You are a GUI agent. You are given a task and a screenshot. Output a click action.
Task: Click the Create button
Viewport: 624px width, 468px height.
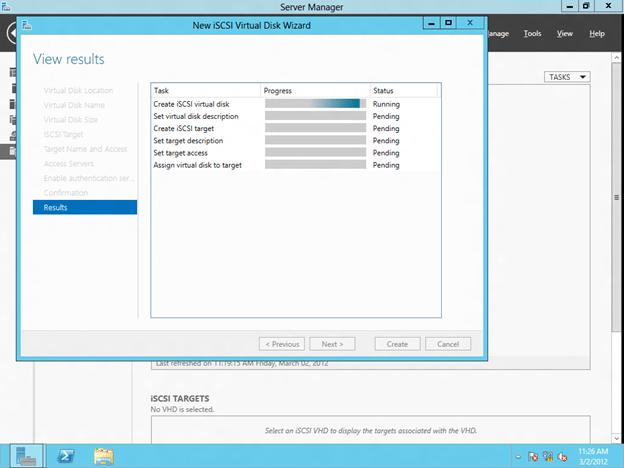[397, 344]
